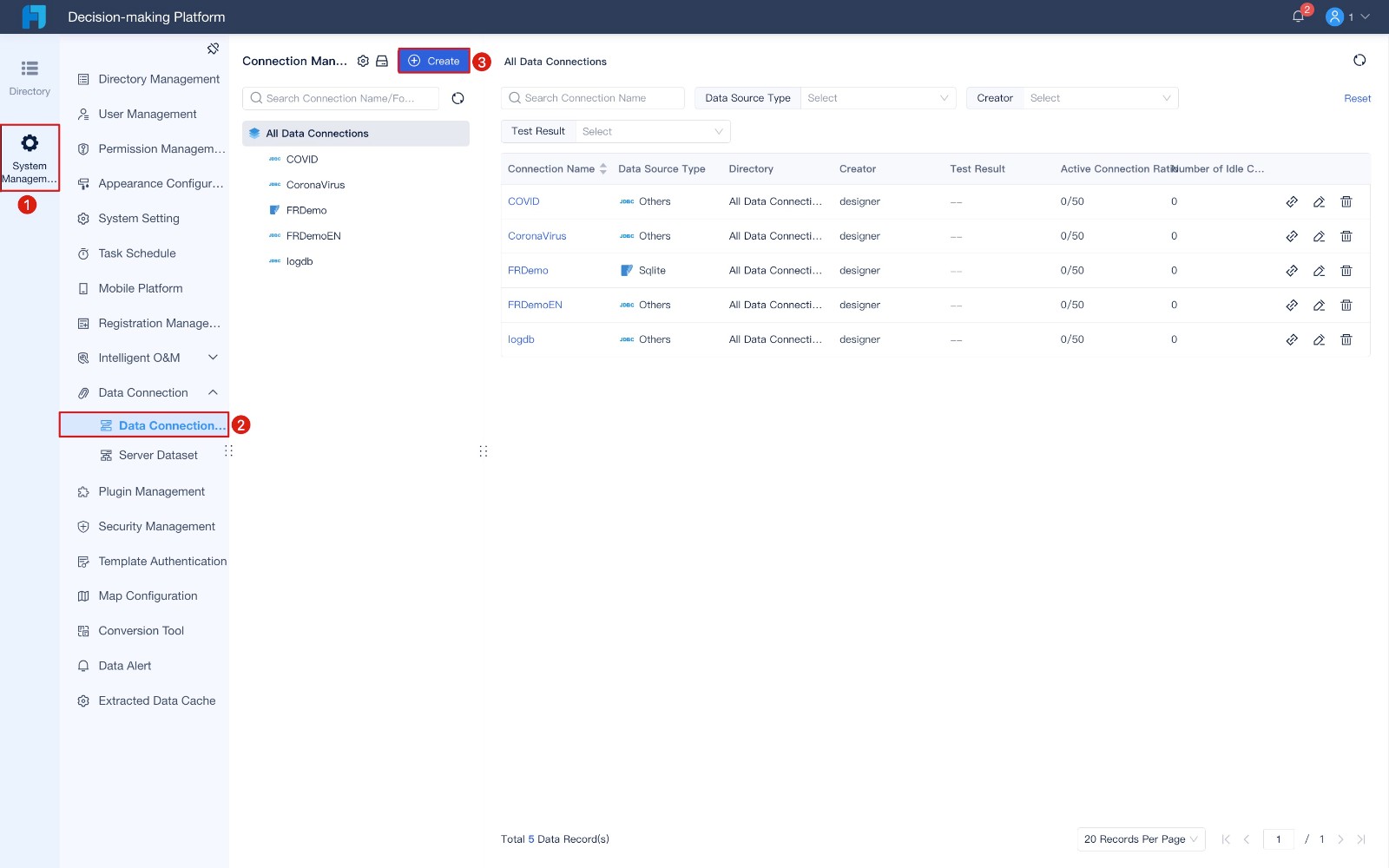1389x868 pixels.
Task: Collapse the Data Connection menu
Action: (214, 392)
